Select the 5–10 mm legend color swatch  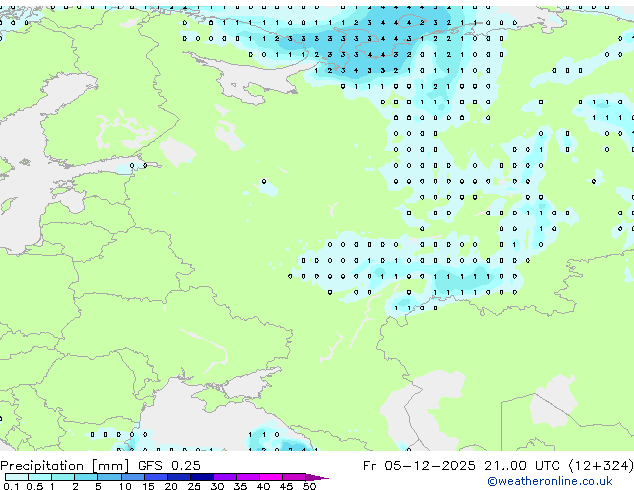point(109,477)
